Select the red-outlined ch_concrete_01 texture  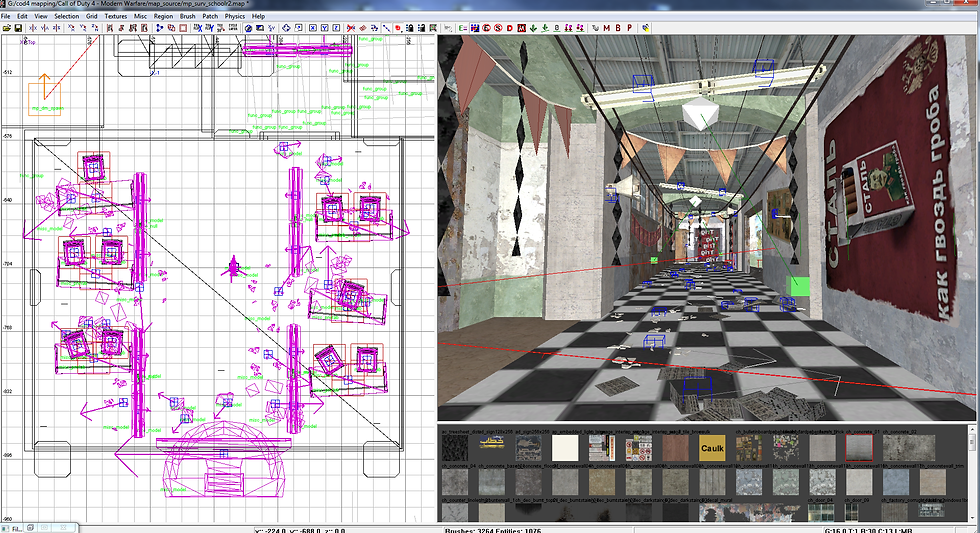pyautogui.click(x=859, y=448)
